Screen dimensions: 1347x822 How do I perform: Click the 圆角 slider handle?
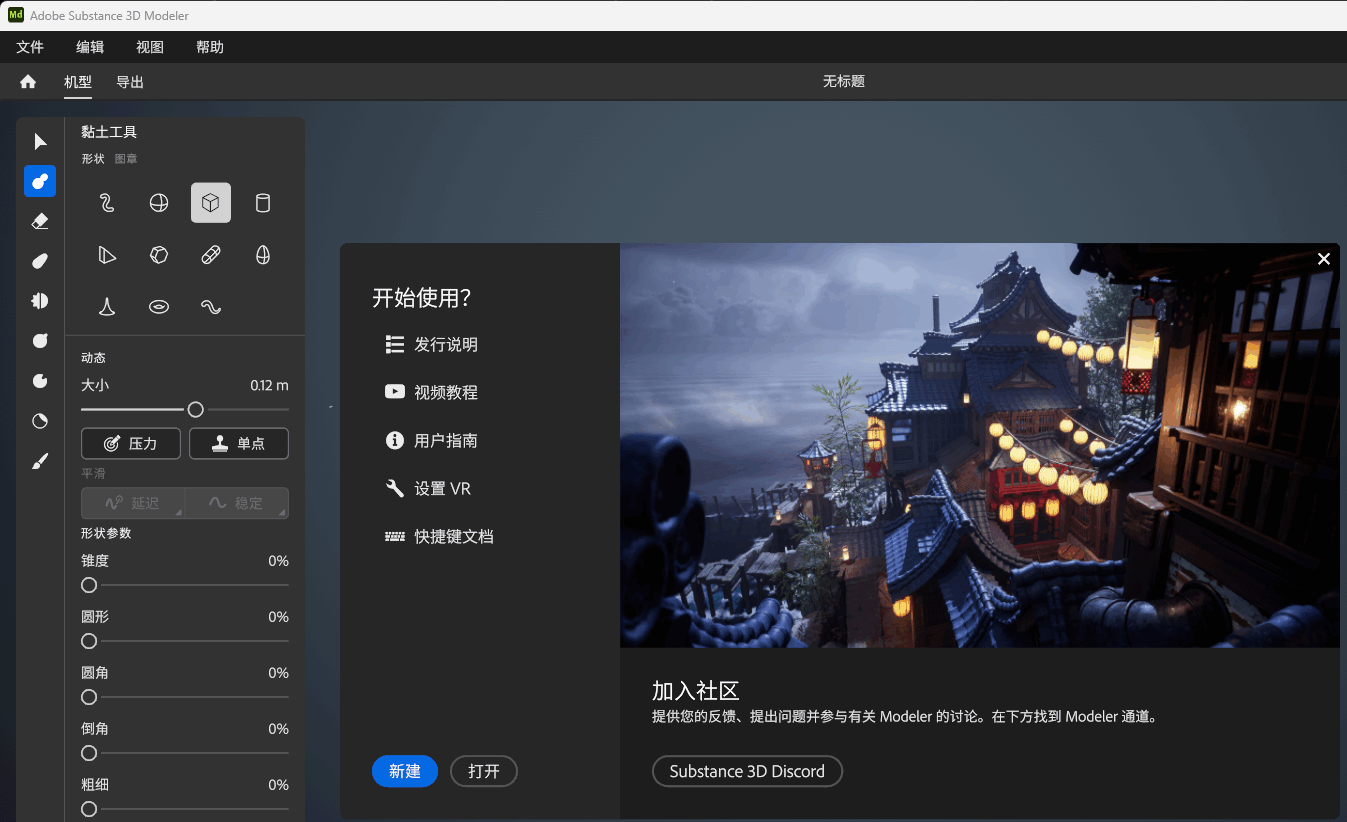[89, 697]
